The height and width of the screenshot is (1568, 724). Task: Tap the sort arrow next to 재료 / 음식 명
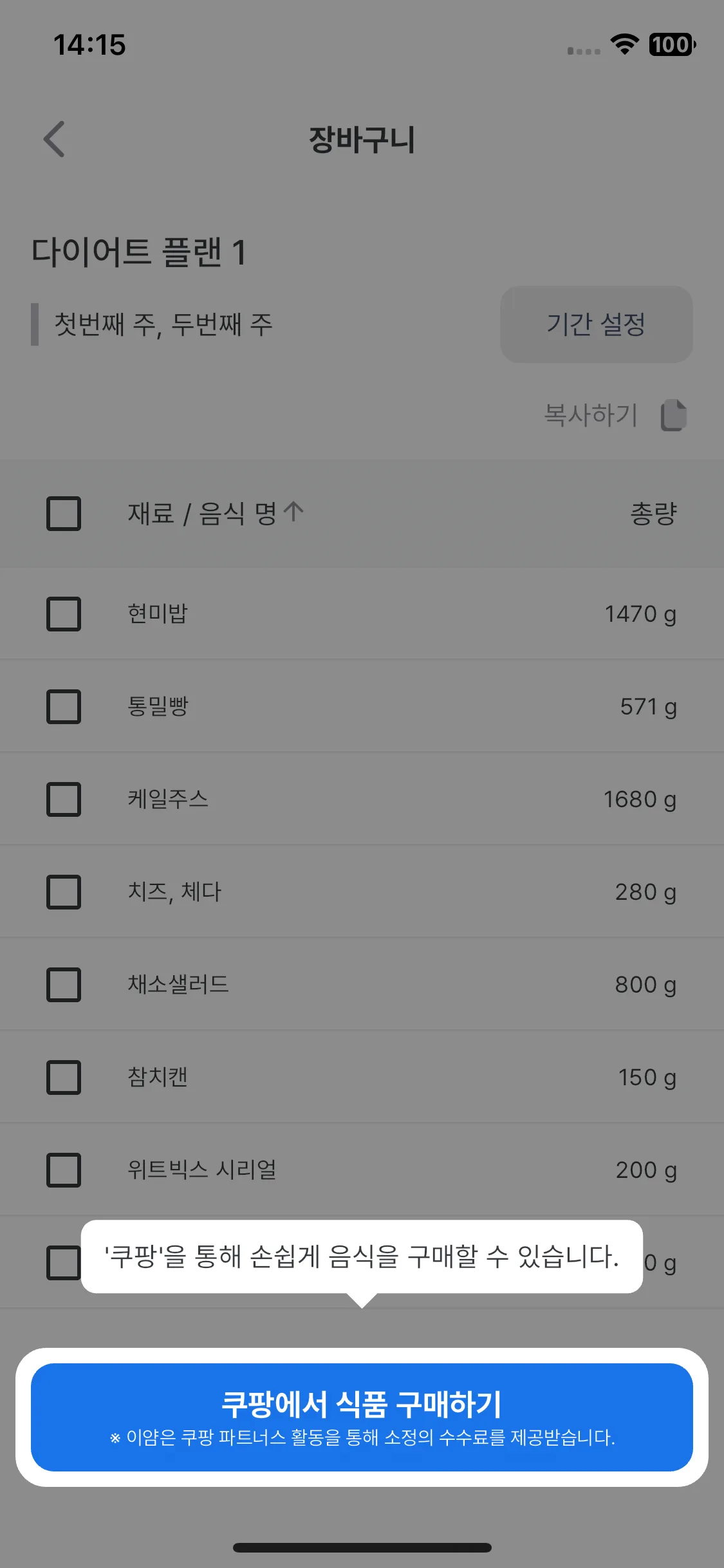(293, 512)
